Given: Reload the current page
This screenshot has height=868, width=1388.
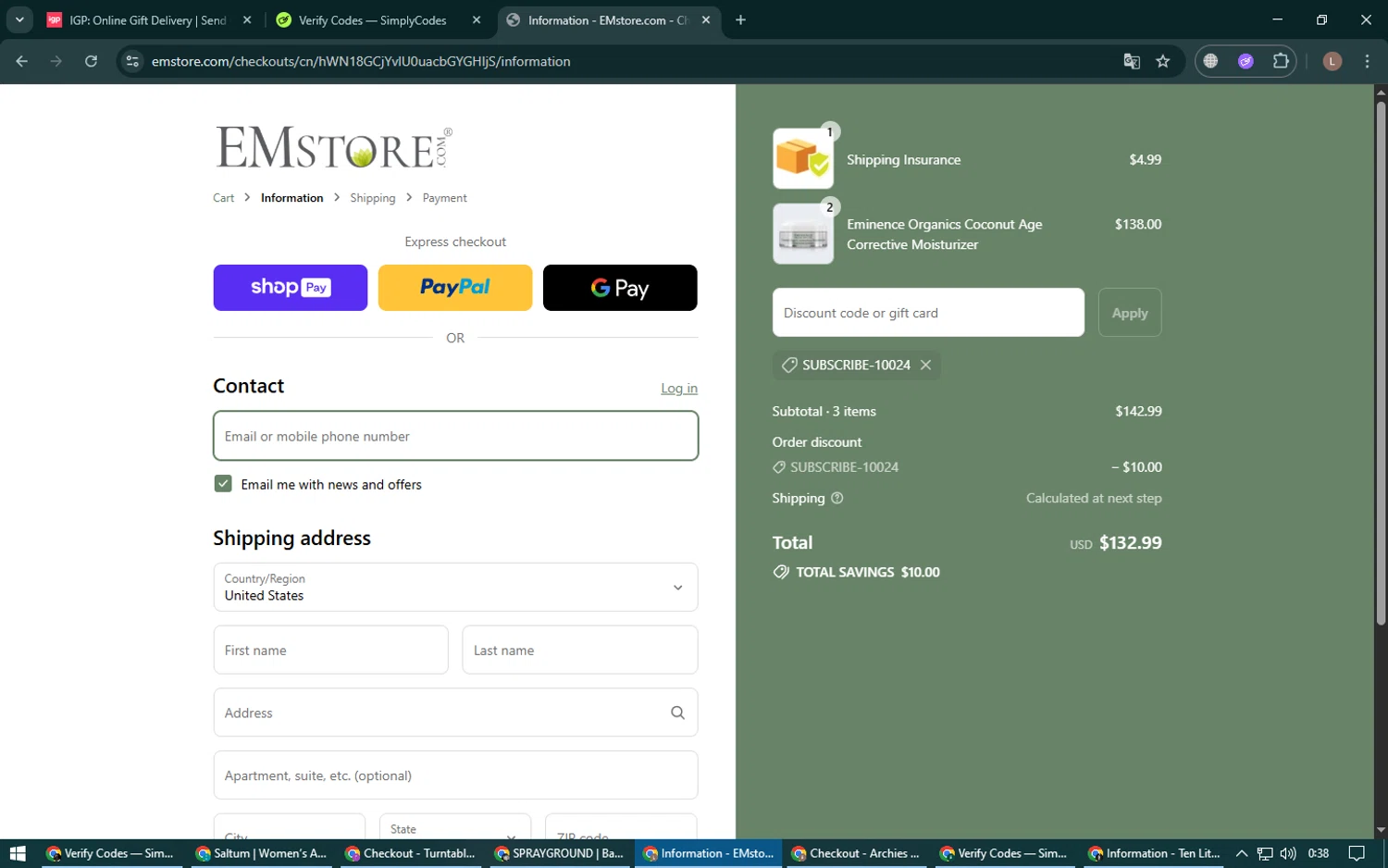Looking at the screenshot, I should coord(91,61).
